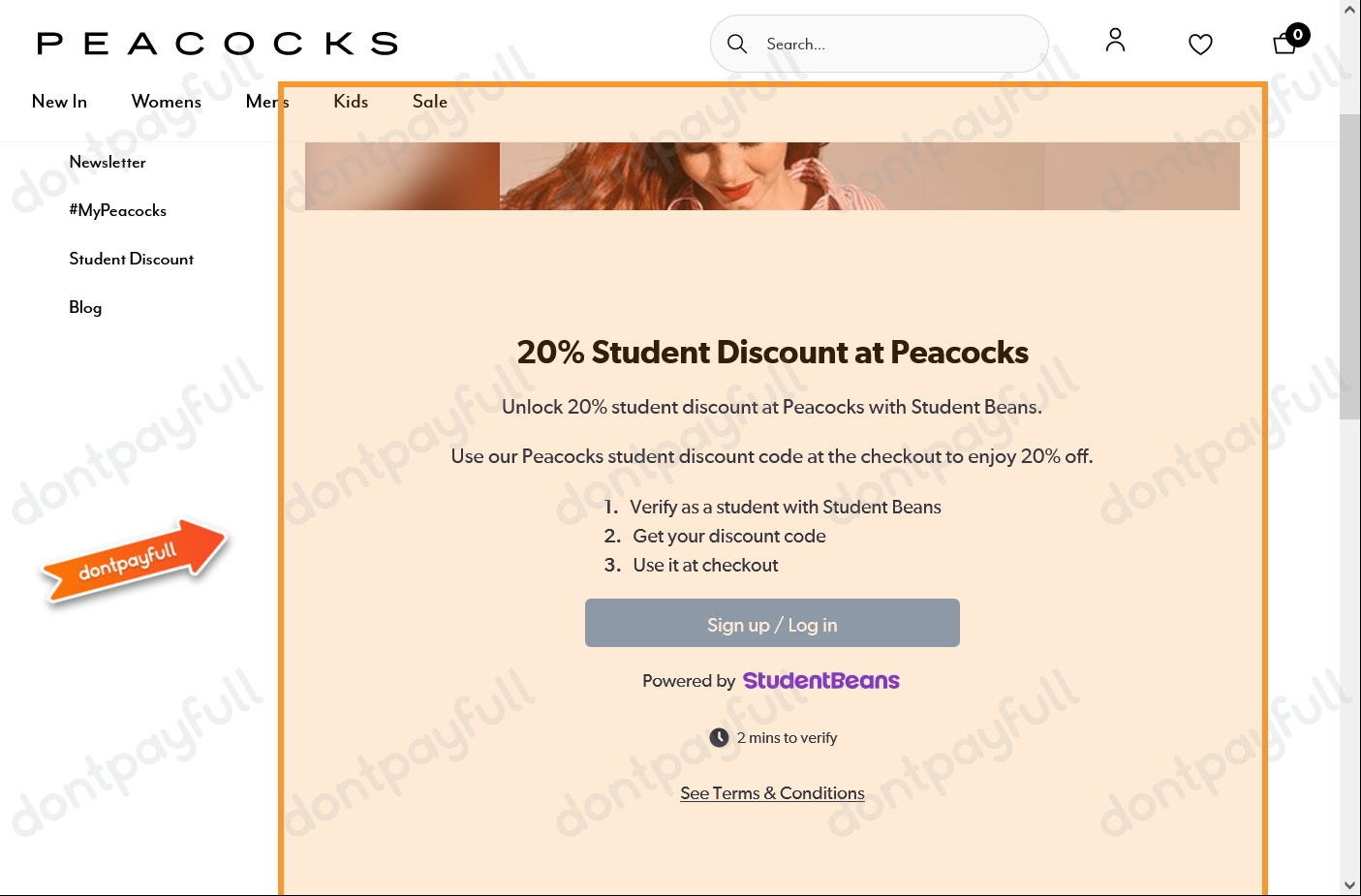Image resolution: width=1361 pixels, height=896 pixels.
Task: Open the Womens menu
Action: pyautogui.click(x=167, y=102)
